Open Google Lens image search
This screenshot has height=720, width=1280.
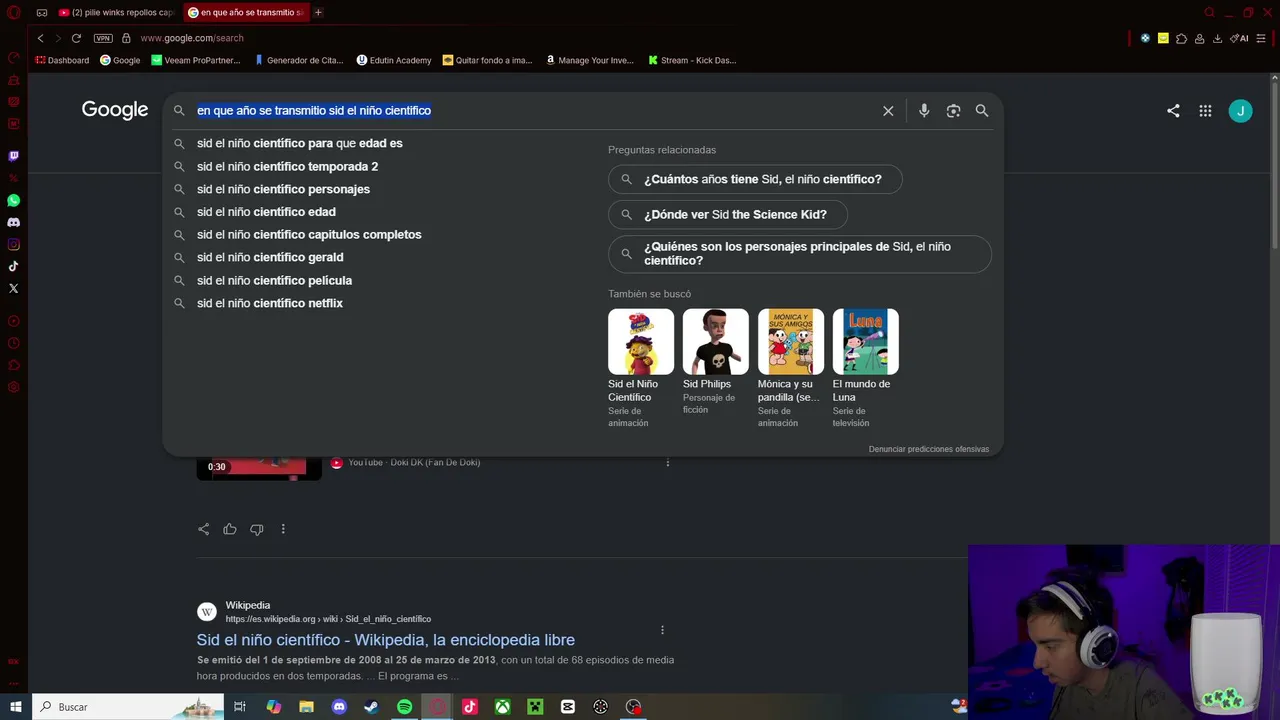coord(953,111)
